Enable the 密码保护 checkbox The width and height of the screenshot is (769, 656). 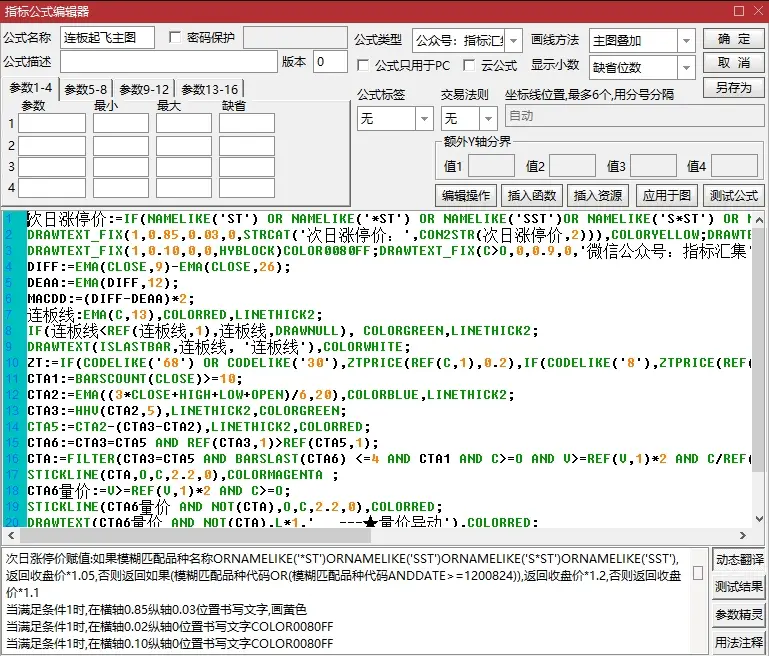click(x=176, y=38)
